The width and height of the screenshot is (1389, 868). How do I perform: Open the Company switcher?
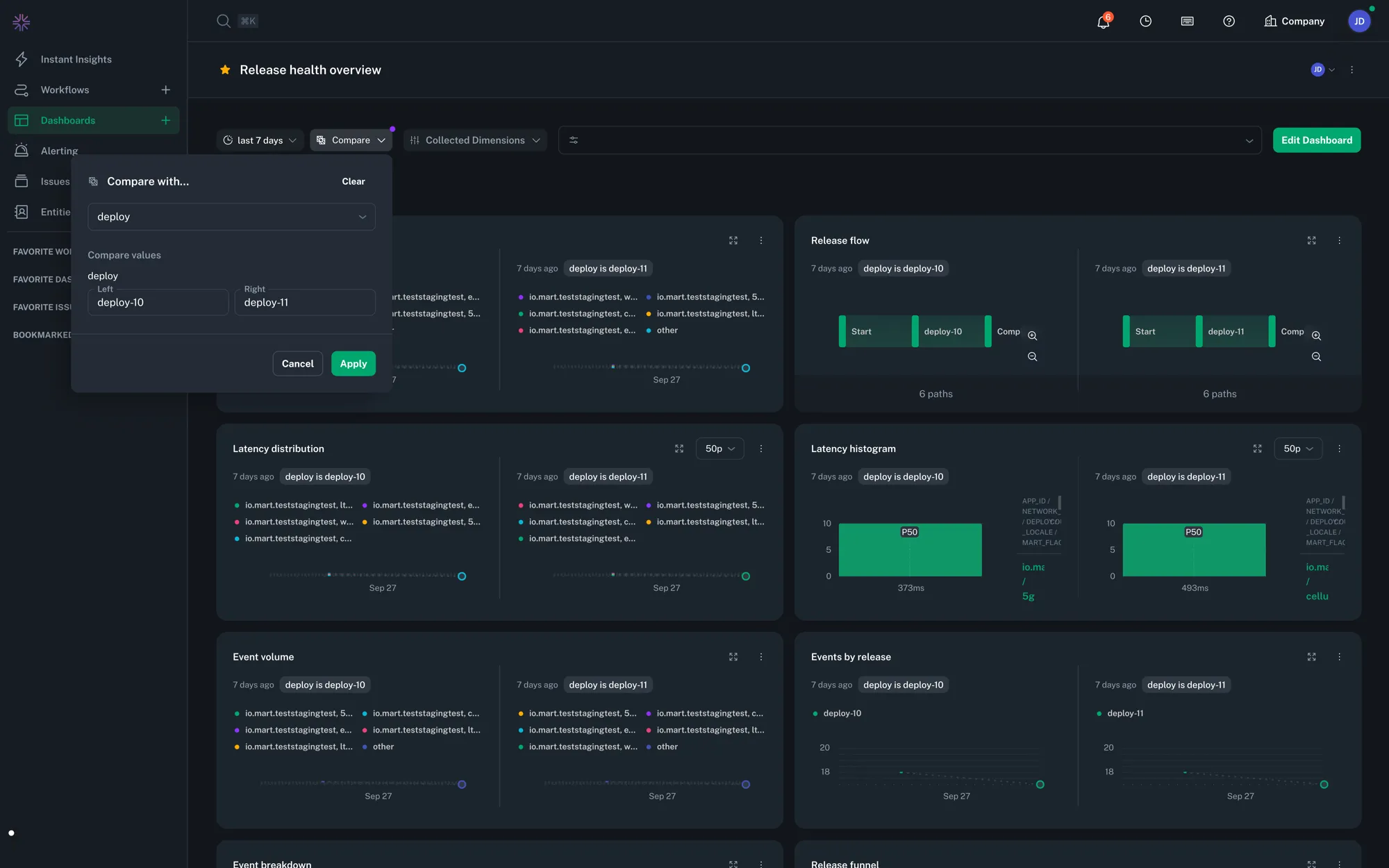pos(1295,22)
